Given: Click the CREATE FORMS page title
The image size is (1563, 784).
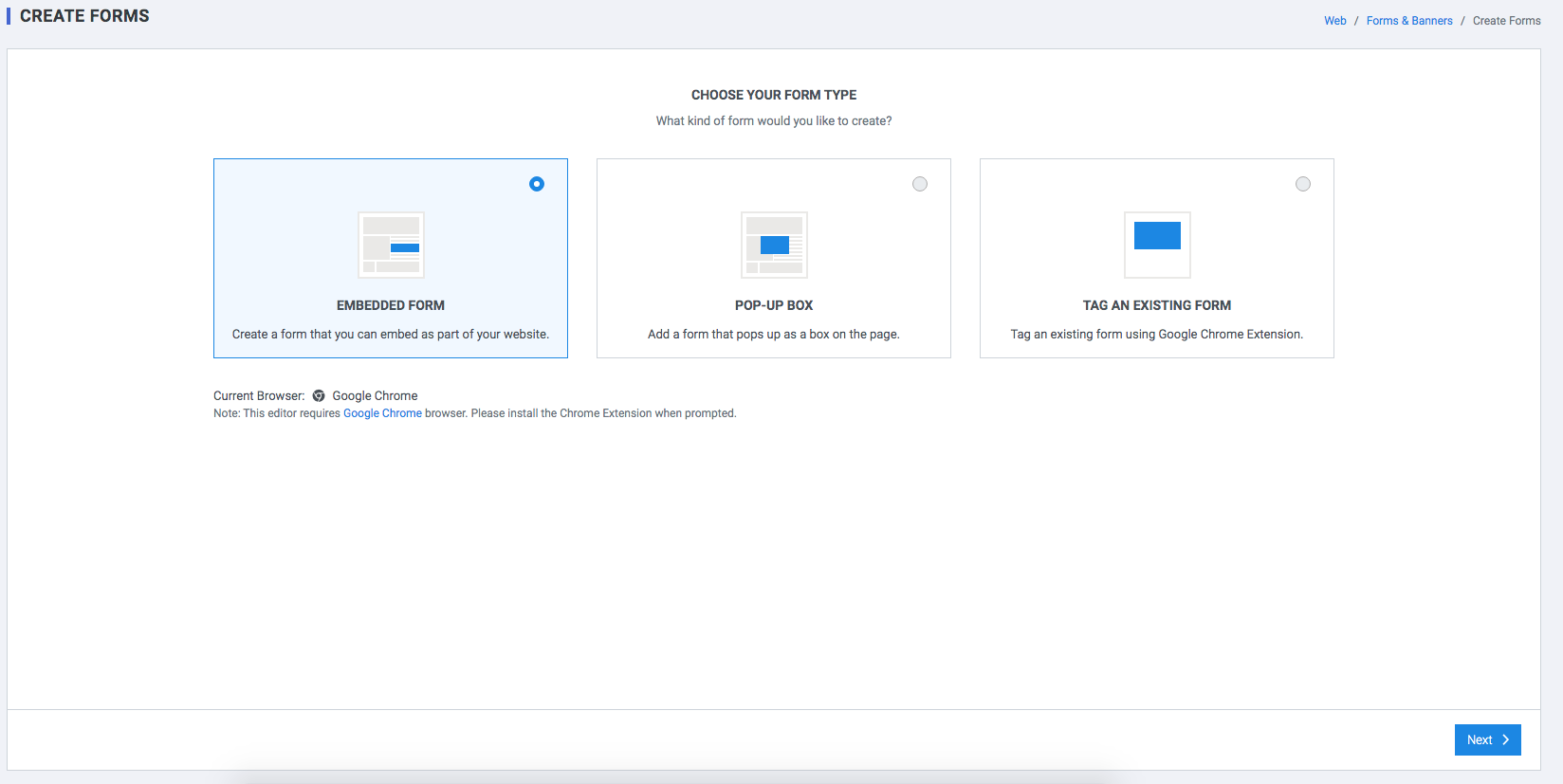Looking at the screenshot, I should 84,16.
